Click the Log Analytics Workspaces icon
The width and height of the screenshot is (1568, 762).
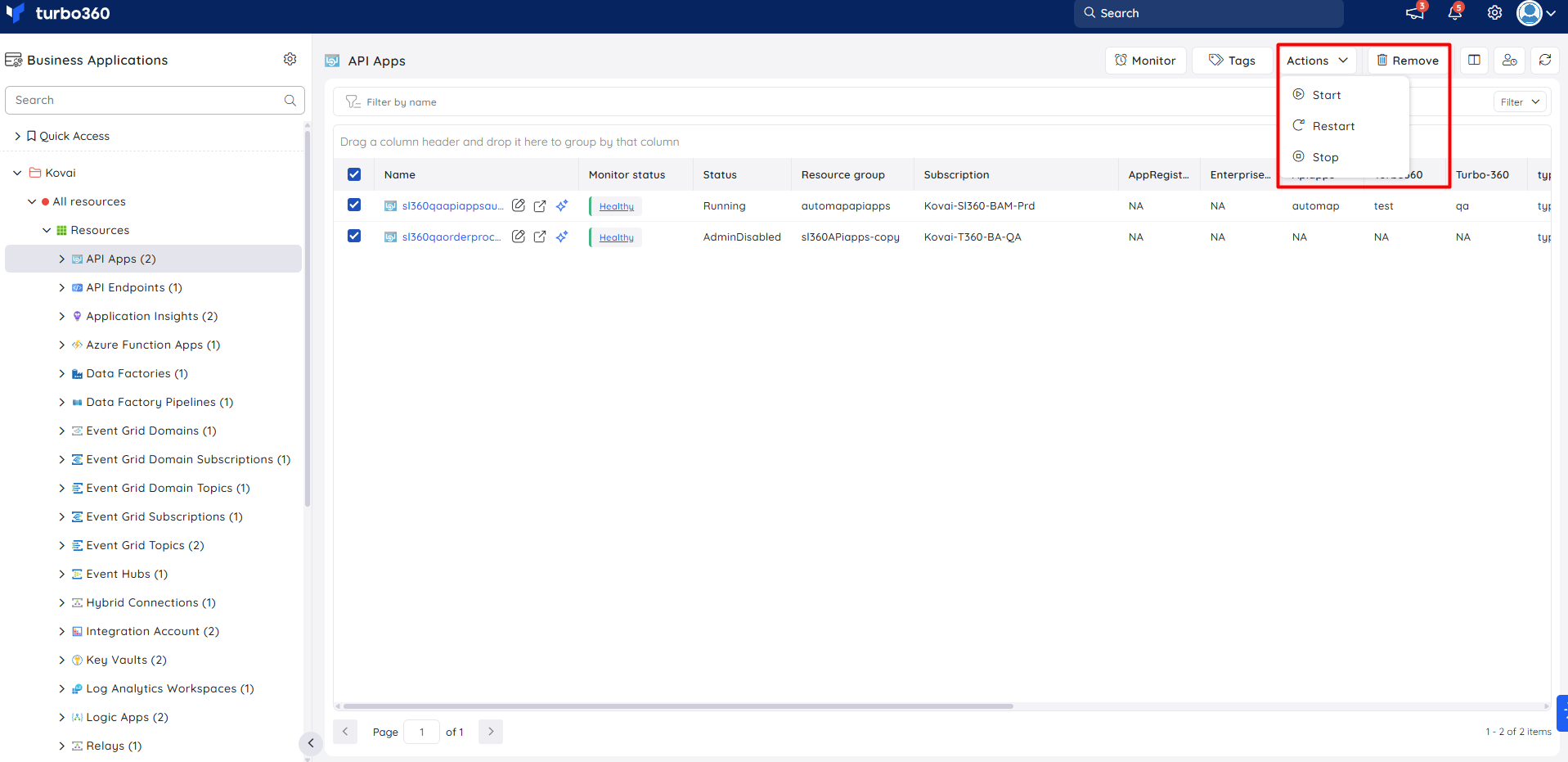[x=77, y=688]
